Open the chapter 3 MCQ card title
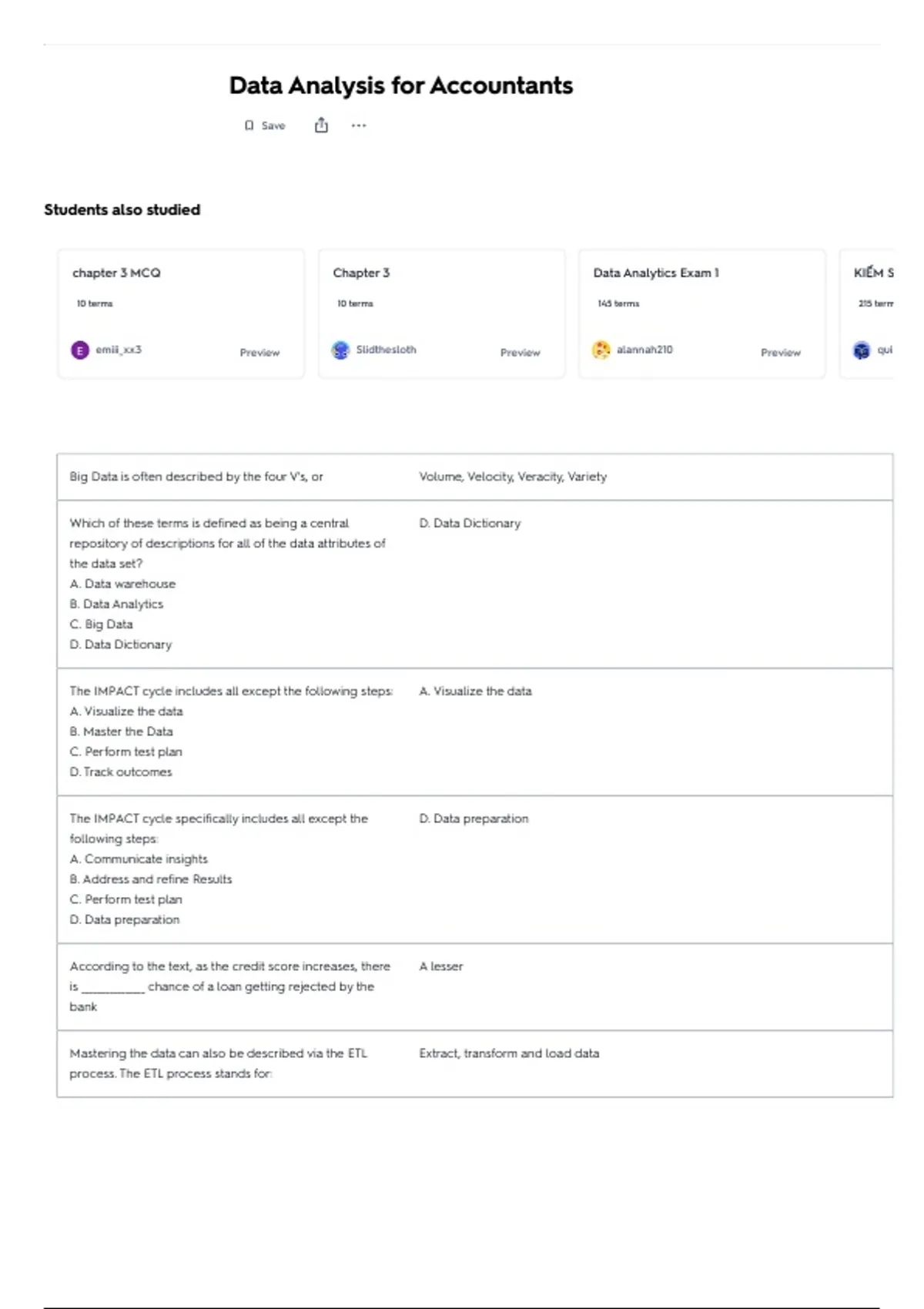924x1309 pixels. click(x=116, y=273)
